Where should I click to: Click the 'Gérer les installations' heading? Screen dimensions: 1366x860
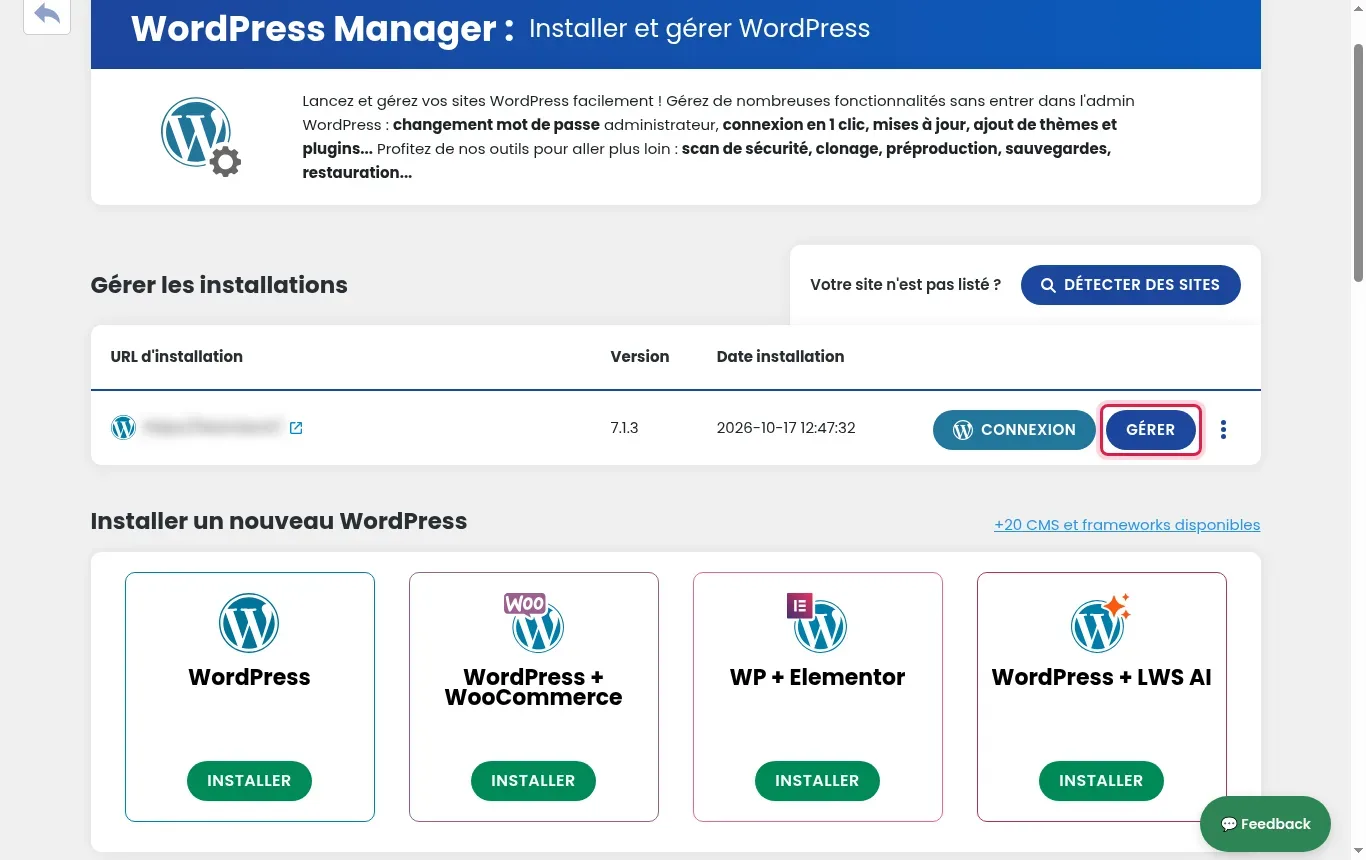[x=219, y=285]
